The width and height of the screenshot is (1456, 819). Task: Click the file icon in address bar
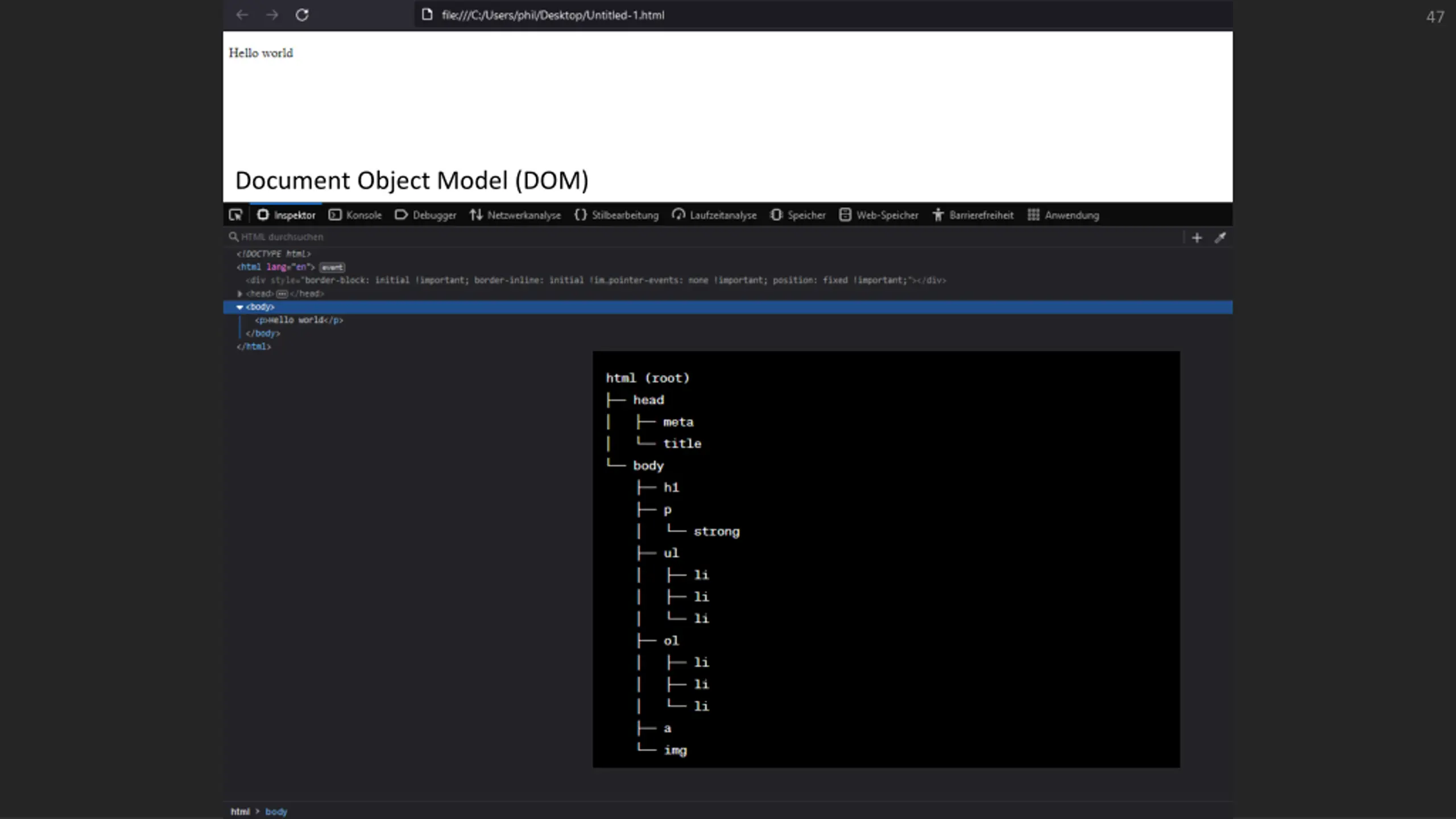[x=427, y=15]
